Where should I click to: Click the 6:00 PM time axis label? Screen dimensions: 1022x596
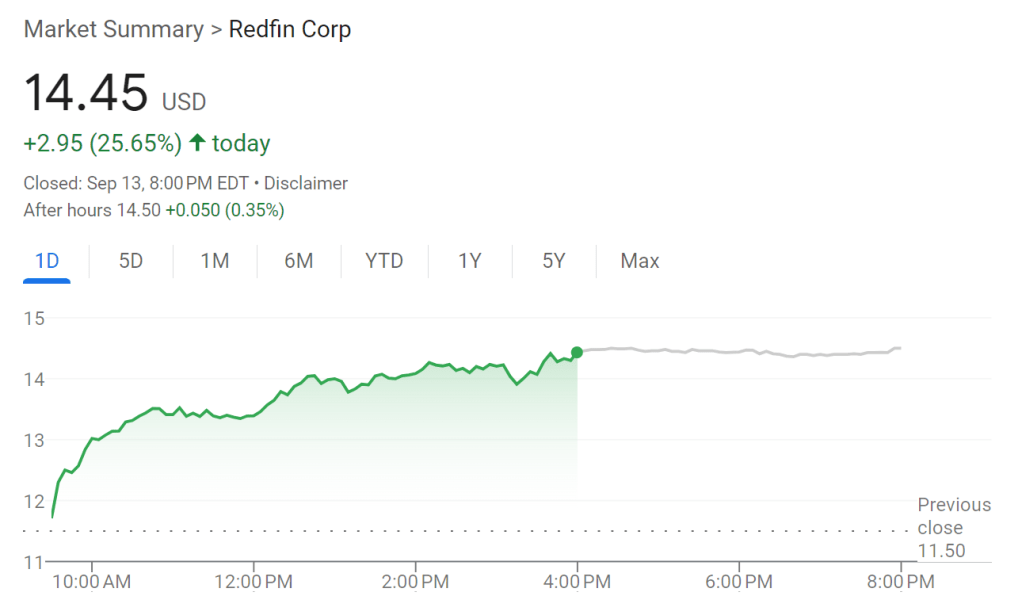[738, 580]
